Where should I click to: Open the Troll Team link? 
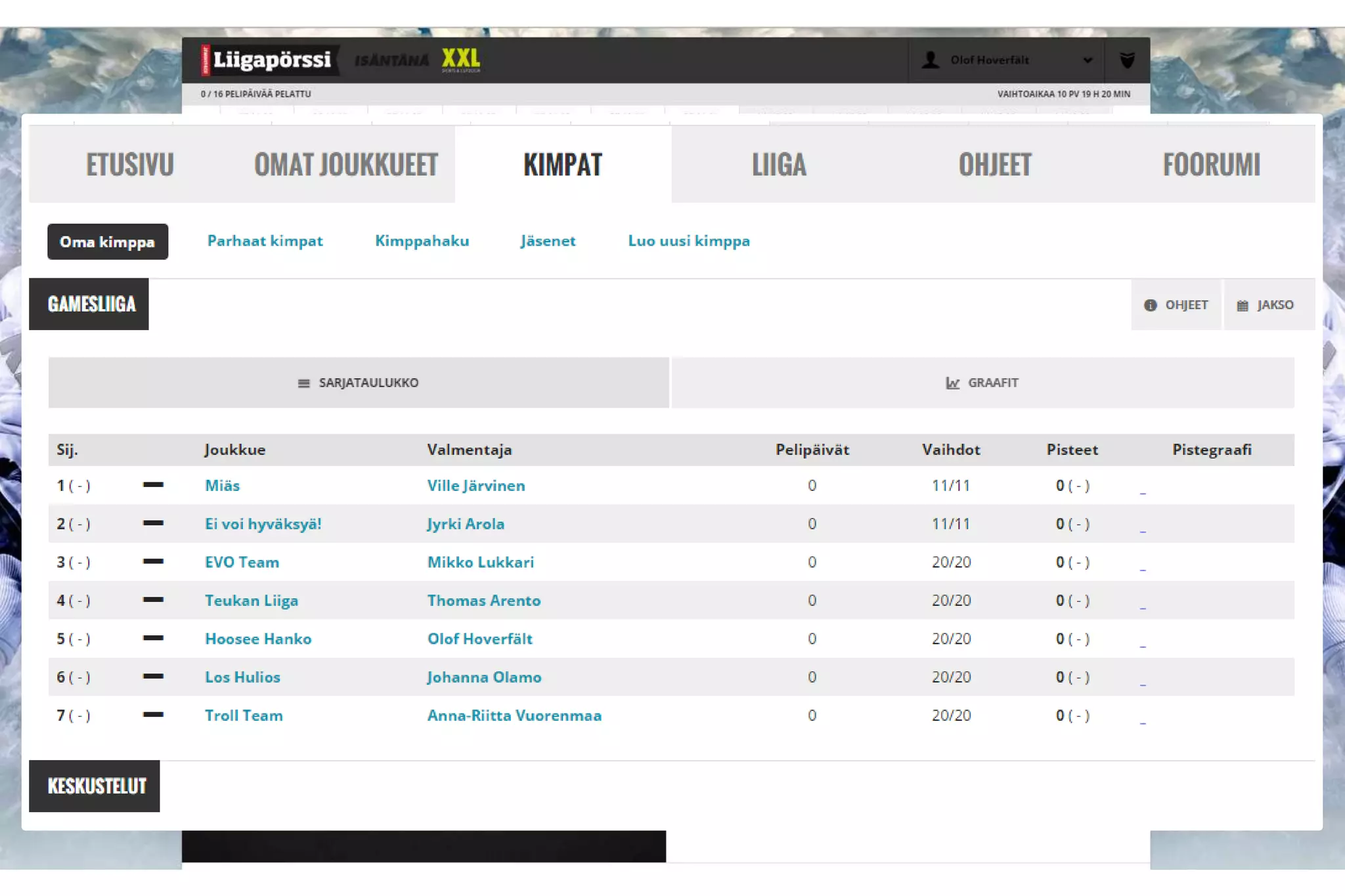click(244, 715)
